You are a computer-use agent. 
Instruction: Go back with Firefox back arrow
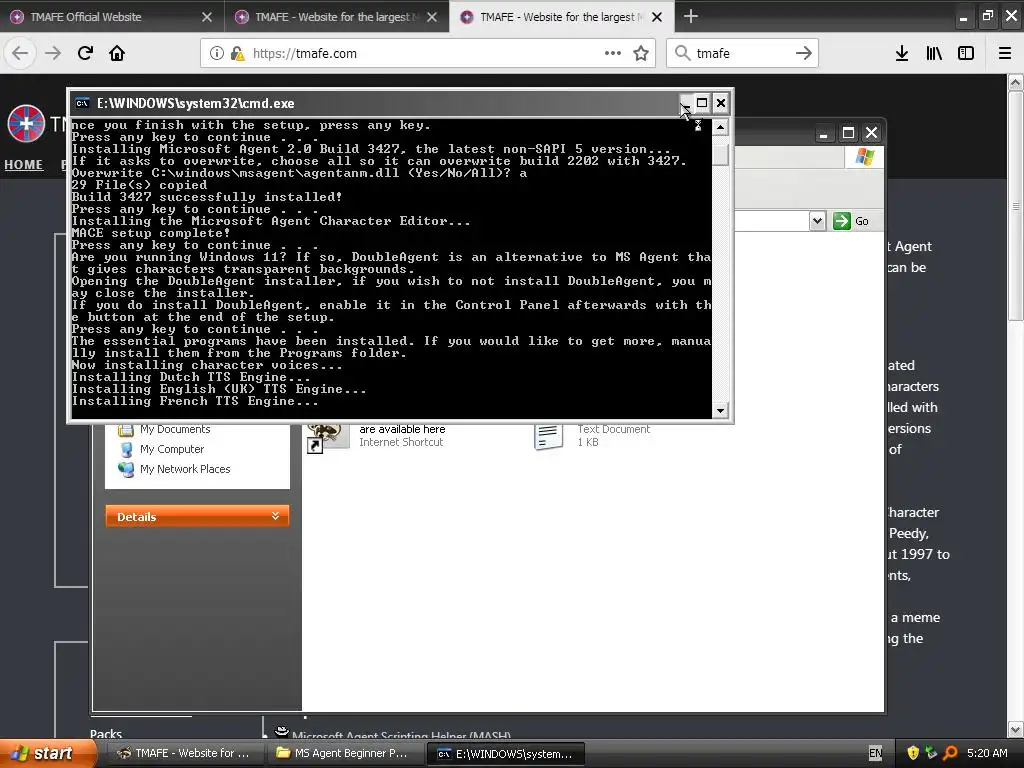point(20,53)
